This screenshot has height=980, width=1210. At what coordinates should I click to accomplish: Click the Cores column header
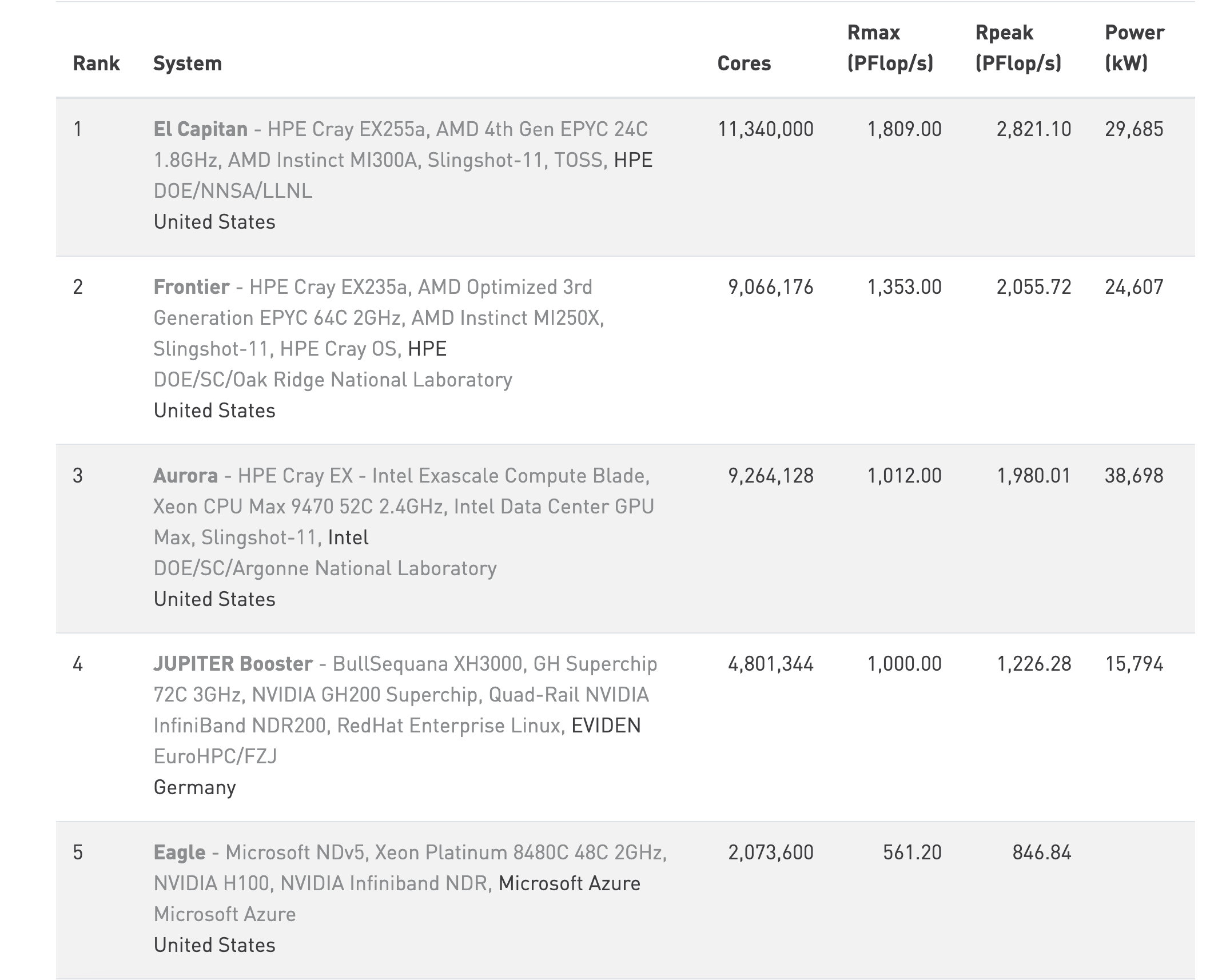click(744, 63)
